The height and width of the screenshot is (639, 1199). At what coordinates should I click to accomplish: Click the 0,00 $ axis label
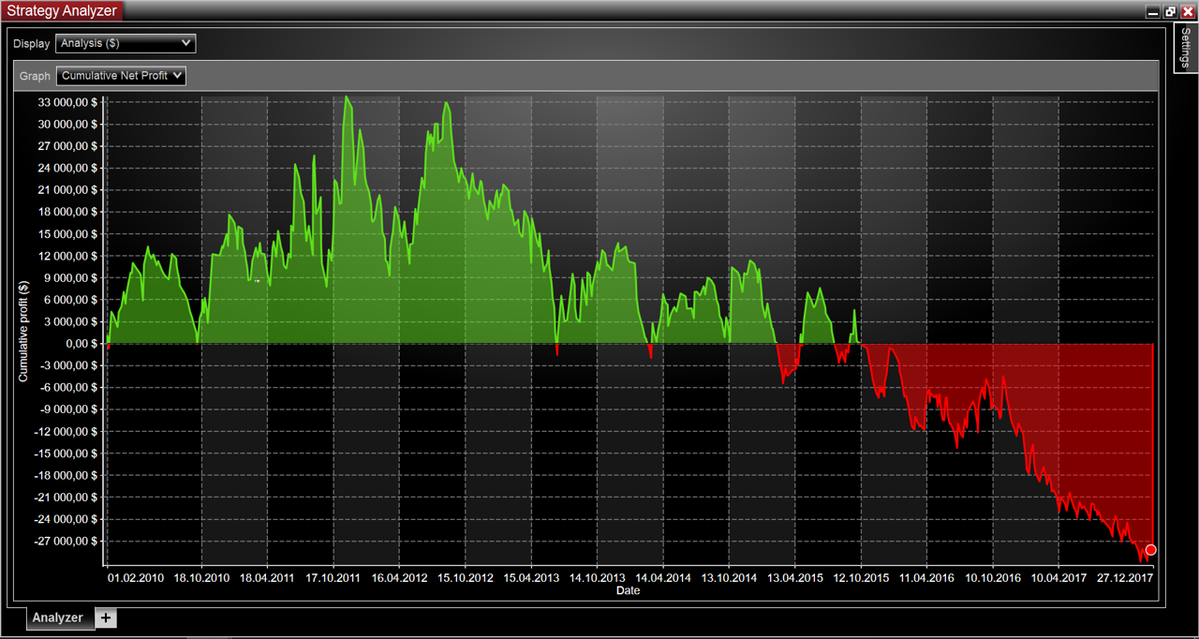pos(81,344)
